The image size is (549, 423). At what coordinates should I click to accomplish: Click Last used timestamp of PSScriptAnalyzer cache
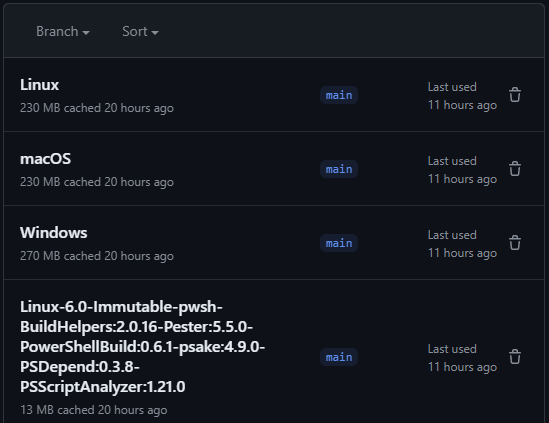[x=462, y=358]
